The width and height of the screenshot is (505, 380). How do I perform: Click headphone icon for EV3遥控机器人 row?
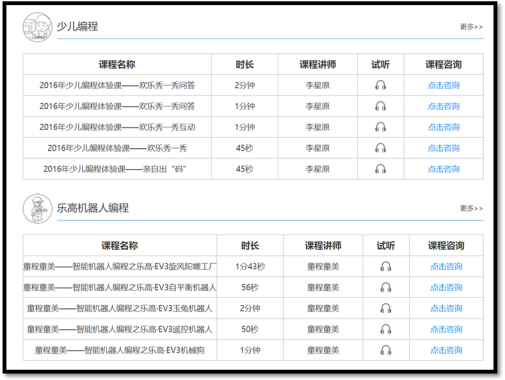386,329
